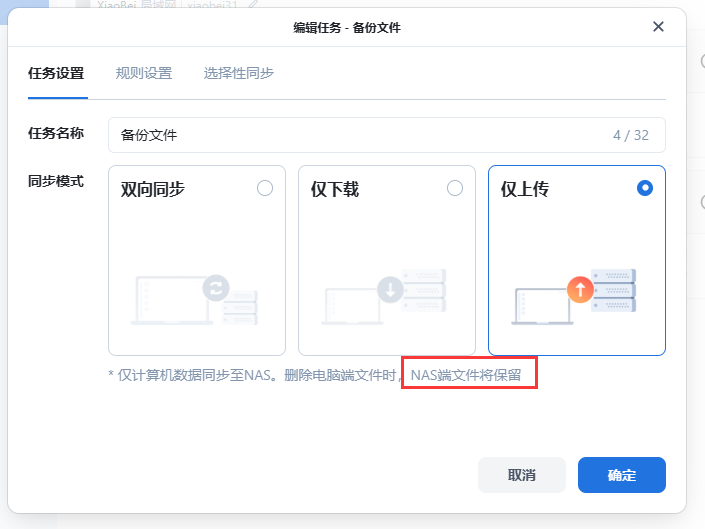Image resolution: width=705 pixels, height=529 pixels.
Task: Click the 任务名称 label
Action: pyautogui.click(x=56, y=133)
